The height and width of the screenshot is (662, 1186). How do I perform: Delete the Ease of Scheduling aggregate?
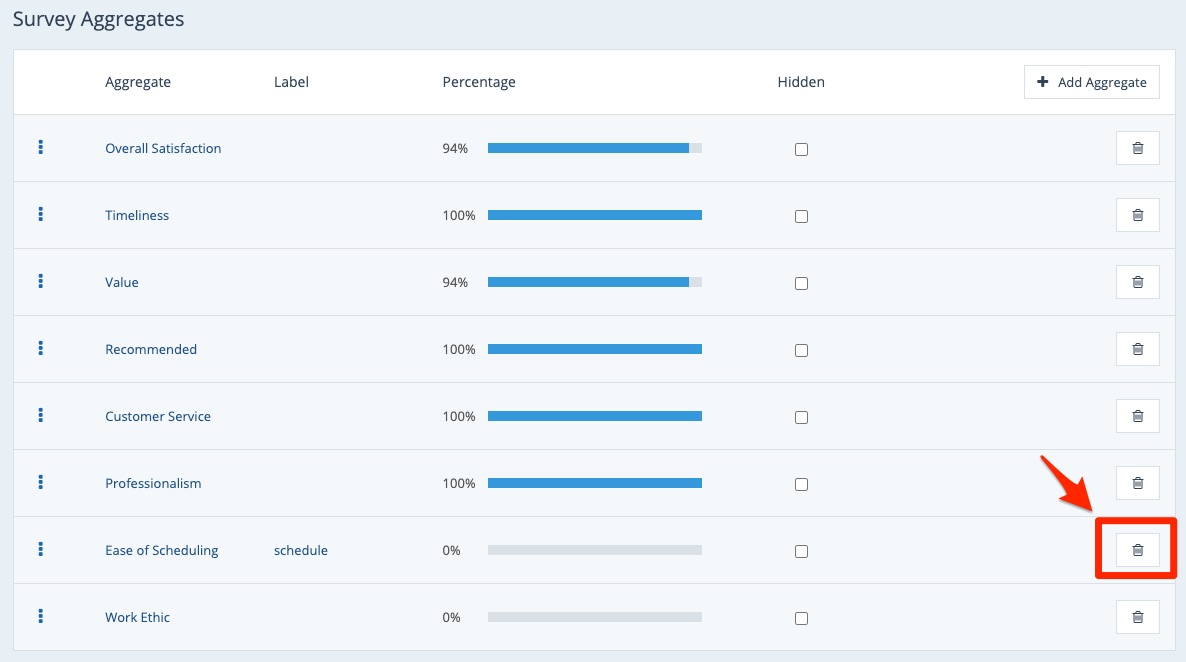coord(1137,550)
